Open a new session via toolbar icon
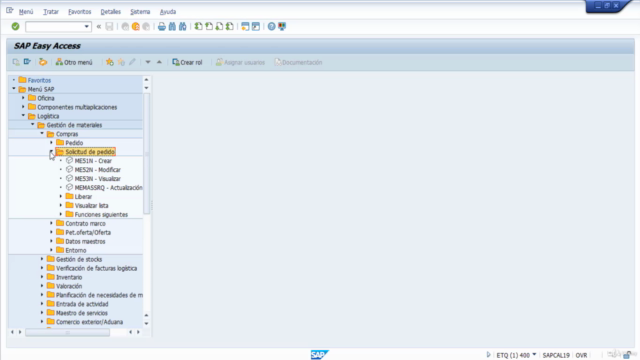This screenshot has width=640, height=360. point(245,27)
